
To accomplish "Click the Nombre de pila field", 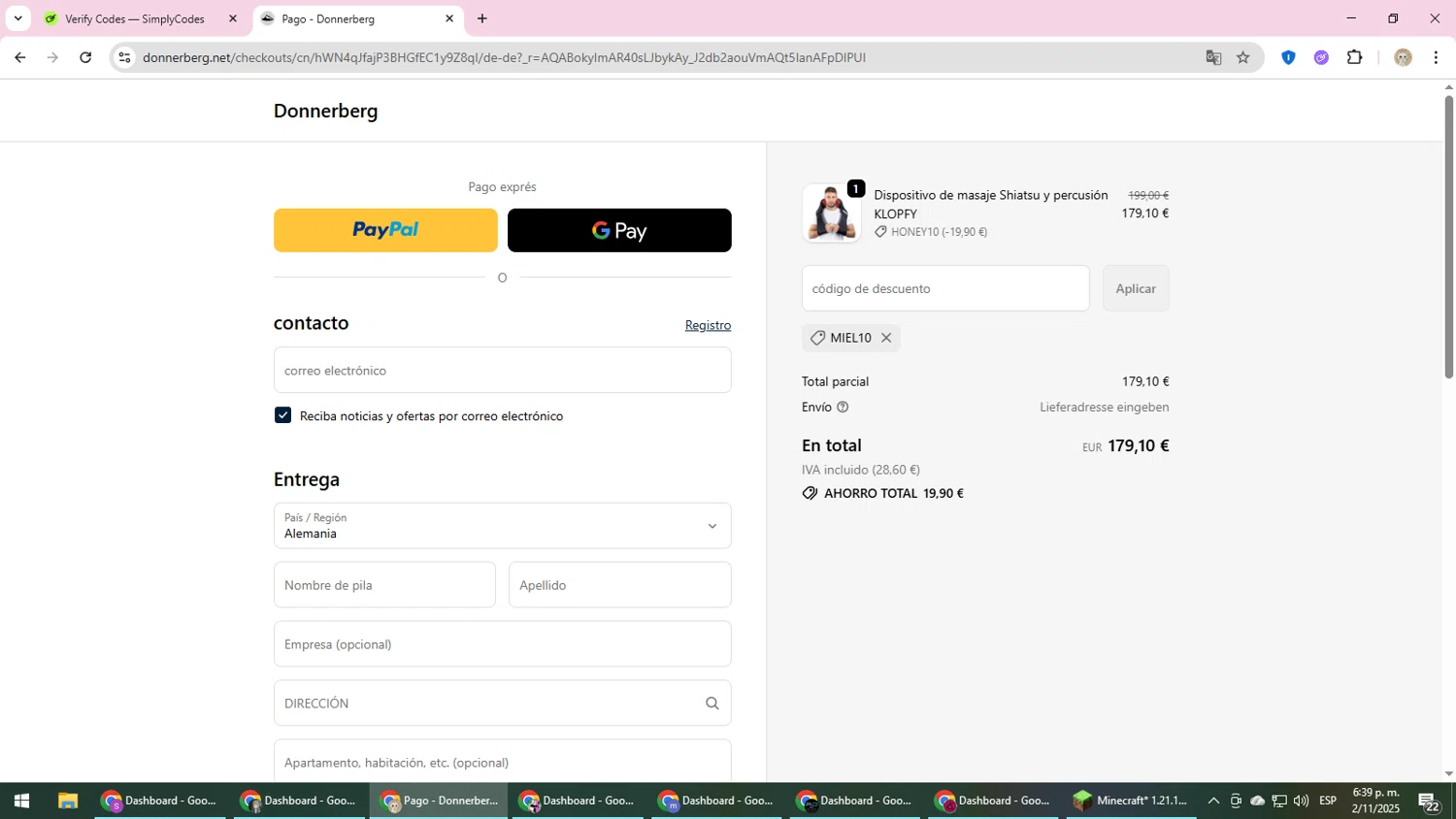I will (x=384, y=585).
